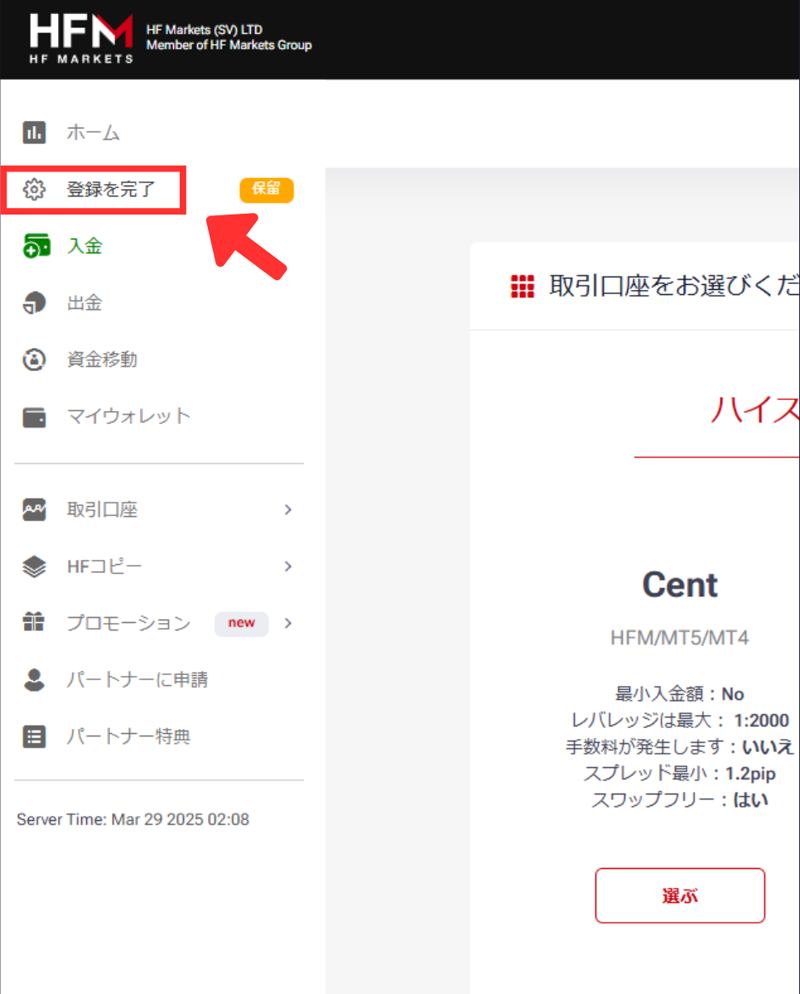
Task: Click the スプレッド最小：1.2pip line
Action: coord(680,774)
